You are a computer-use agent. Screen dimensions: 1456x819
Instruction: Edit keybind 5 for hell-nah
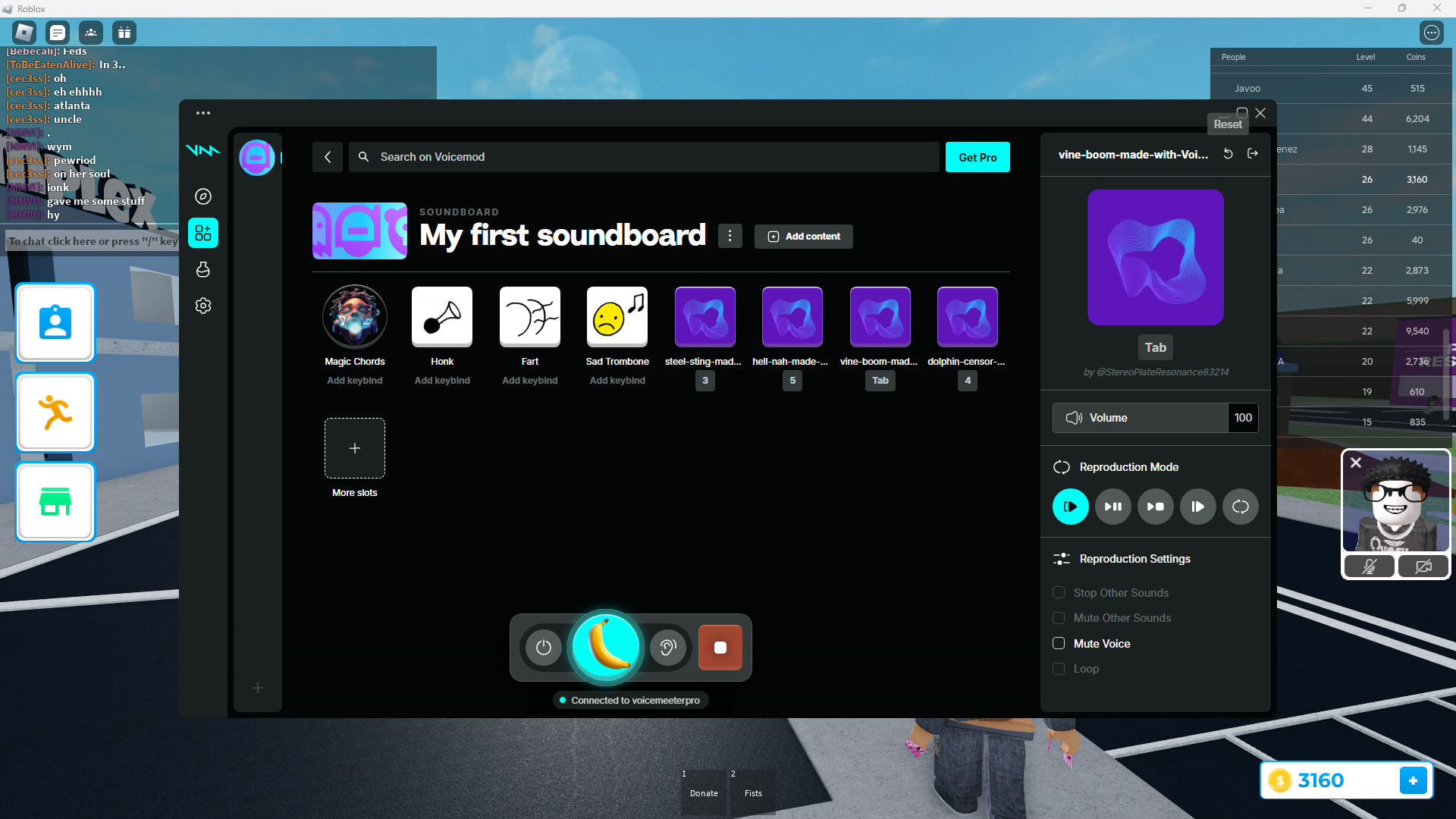pos(792,381)
